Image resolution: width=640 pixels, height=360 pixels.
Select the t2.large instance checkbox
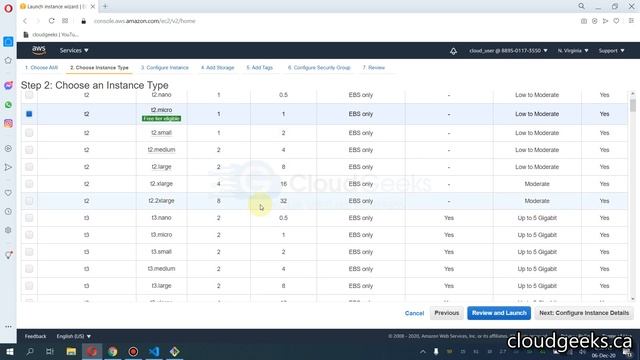click(x=29, y=167)
